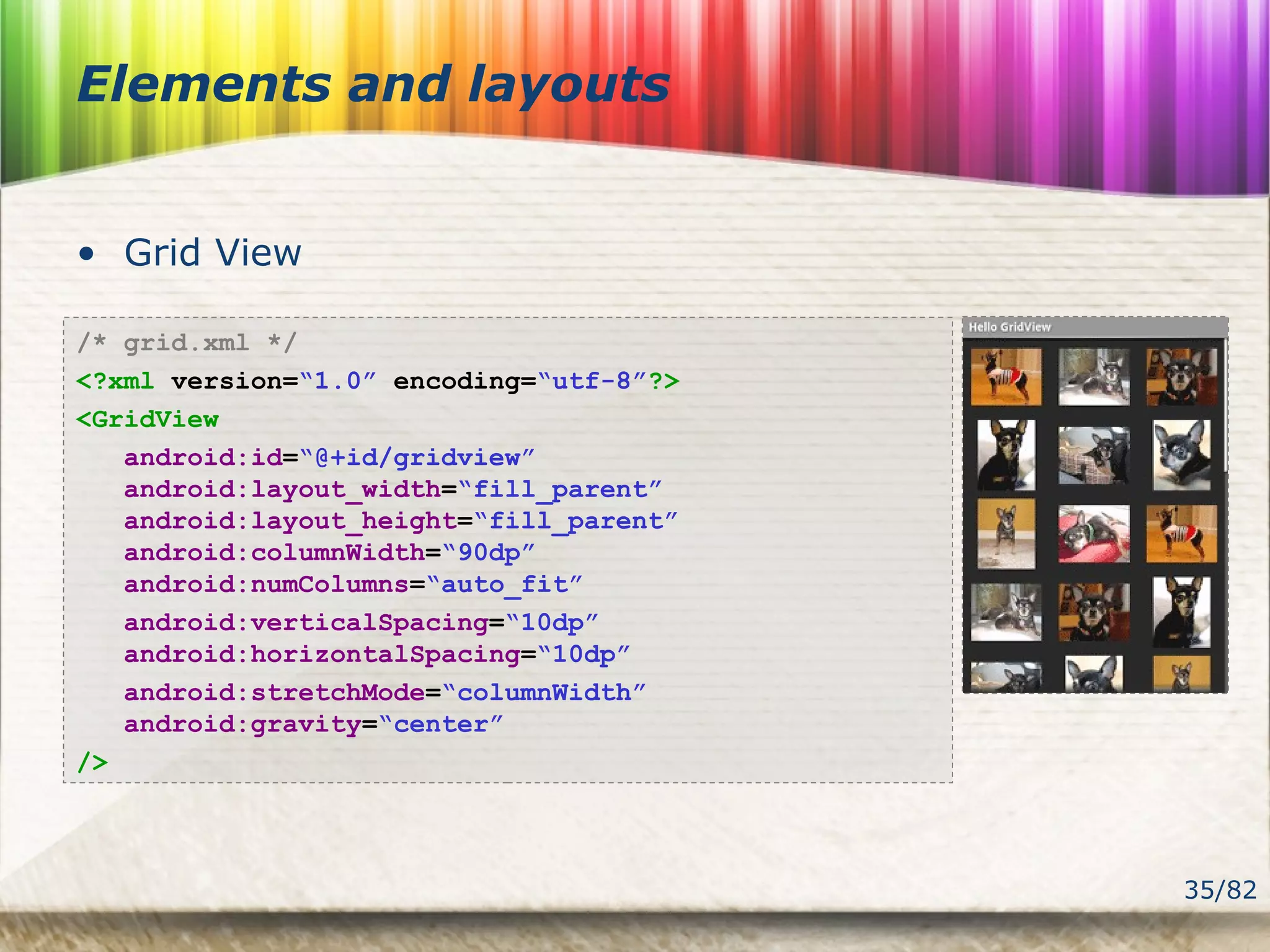Image resolution: width=1270 pixels, height=952 pixels.
Task: Click the dog on red cushion thumbnail
Action: (1094, 534)
